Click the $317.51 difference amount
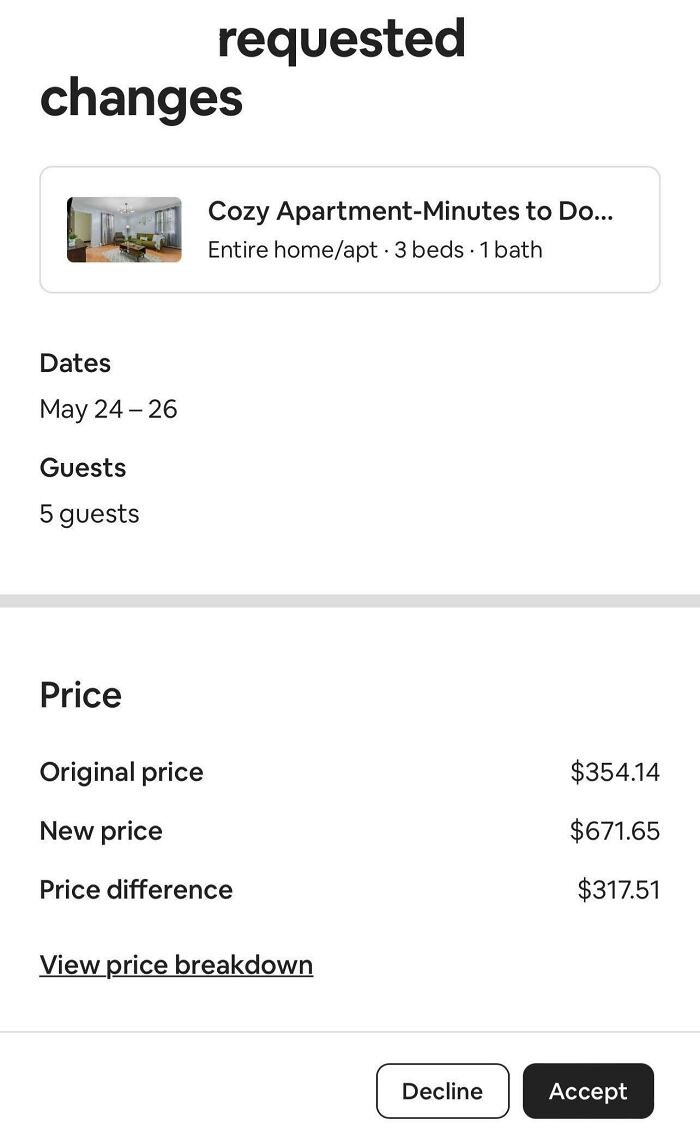700x1136 pixels. point(619,889)
